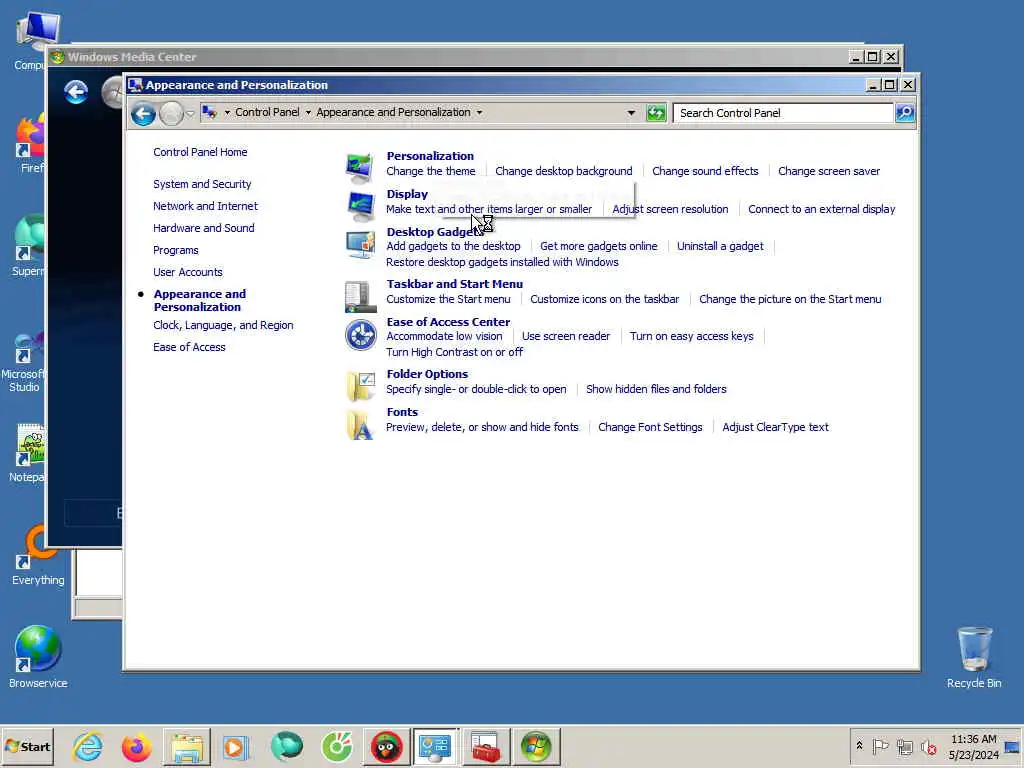This screenshot has width=1024, height=768.
Task: Click the Fonts category icon
Action: [x=360, y=424]
